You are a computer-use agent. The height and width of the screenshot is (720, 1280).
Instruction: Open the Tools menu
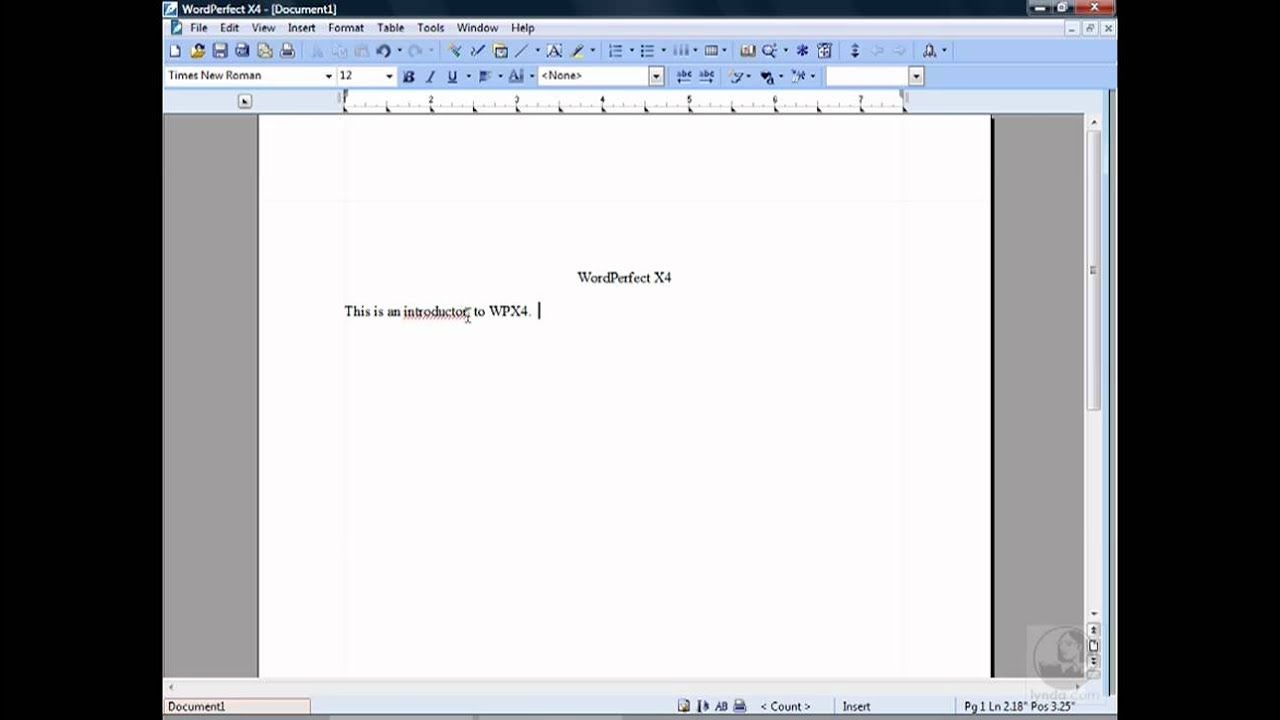[431, 28]
